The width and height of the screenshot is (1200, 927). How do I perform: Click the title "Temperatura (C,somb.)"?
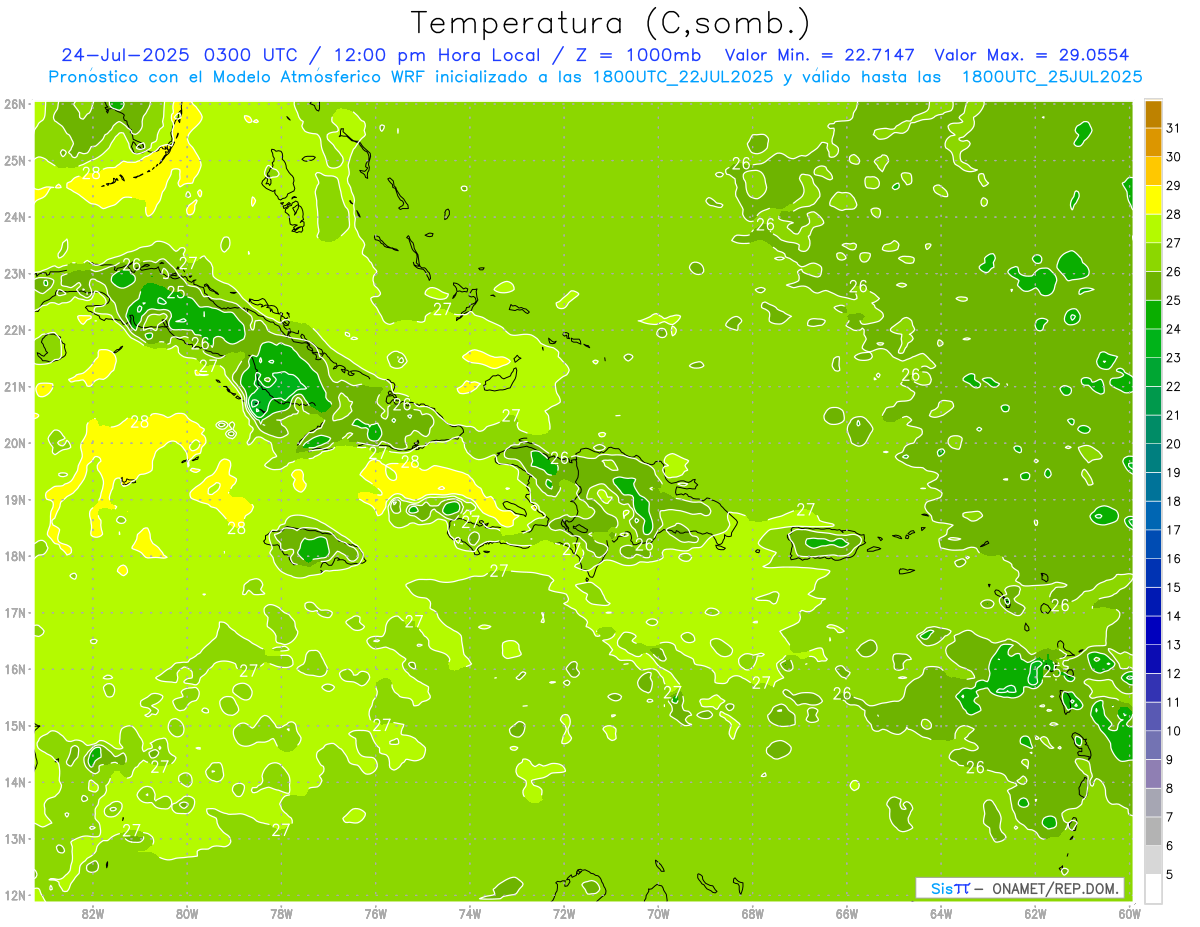tap(611, 24)
